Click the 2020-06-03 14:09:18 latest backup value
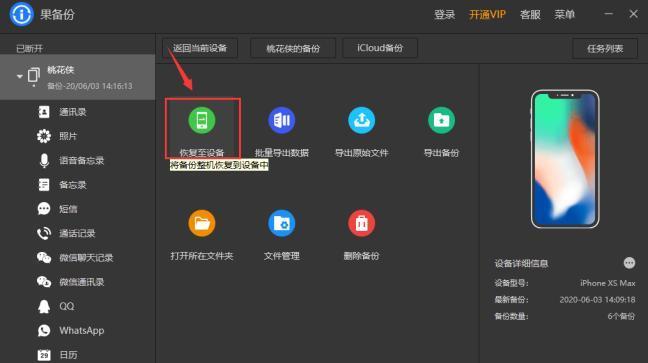The image size is (648, 363). coord(597,300)
